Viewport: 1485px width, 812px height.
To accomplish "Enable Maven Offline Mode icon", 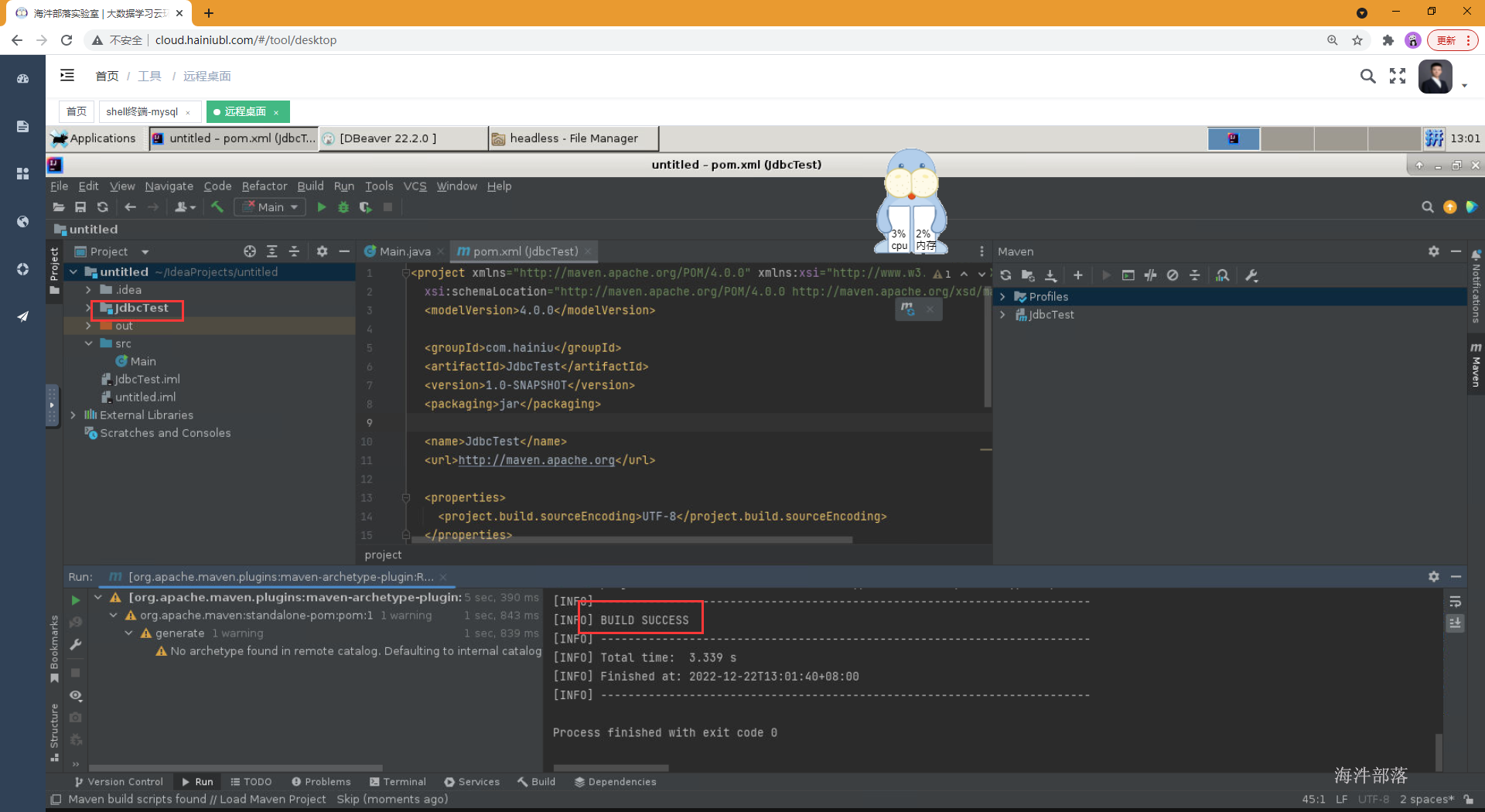I will [1173, 275].
